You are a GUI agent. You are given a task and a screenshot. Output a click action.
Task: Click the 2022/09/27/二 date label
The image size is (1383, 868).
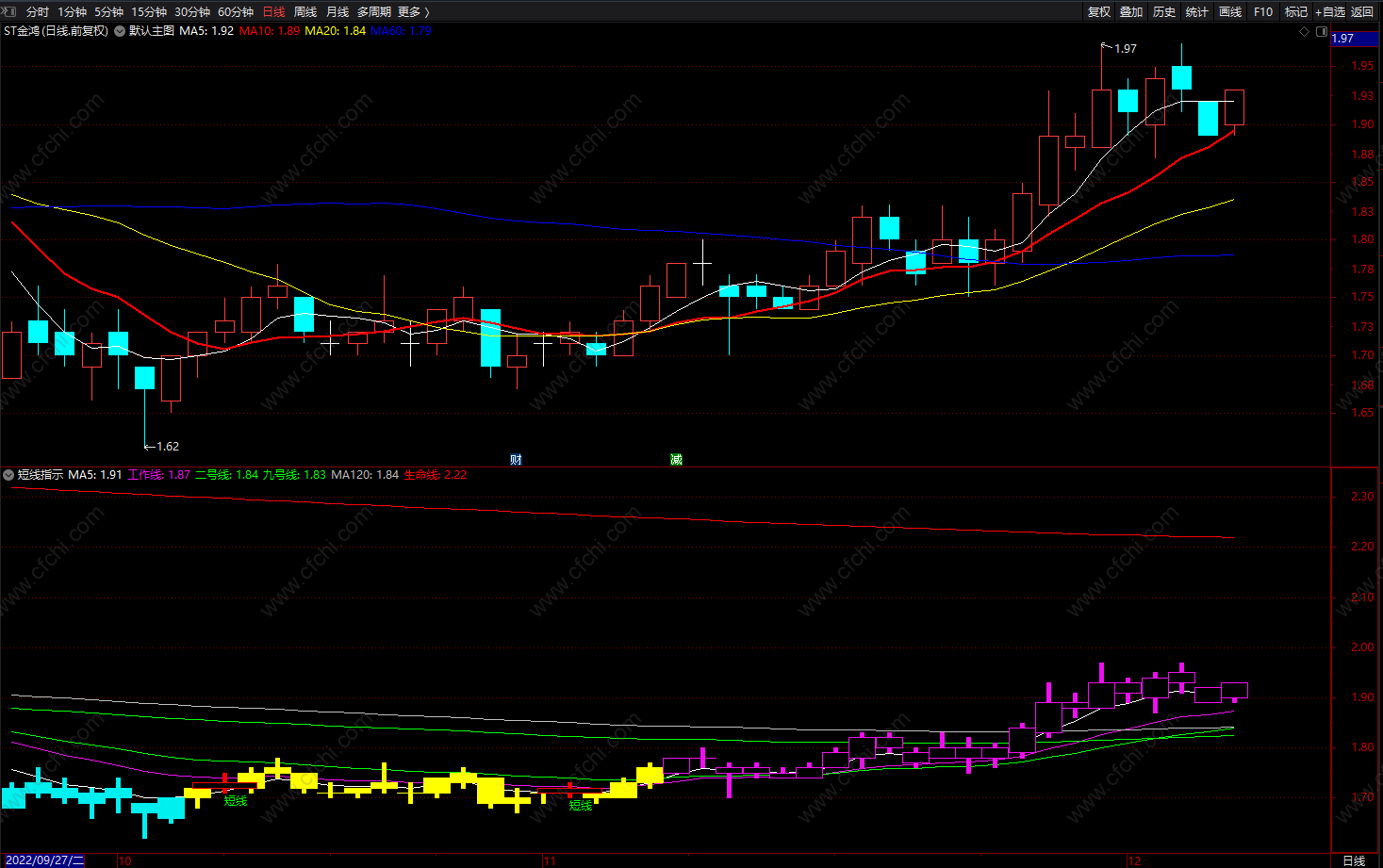click(44, 860)
